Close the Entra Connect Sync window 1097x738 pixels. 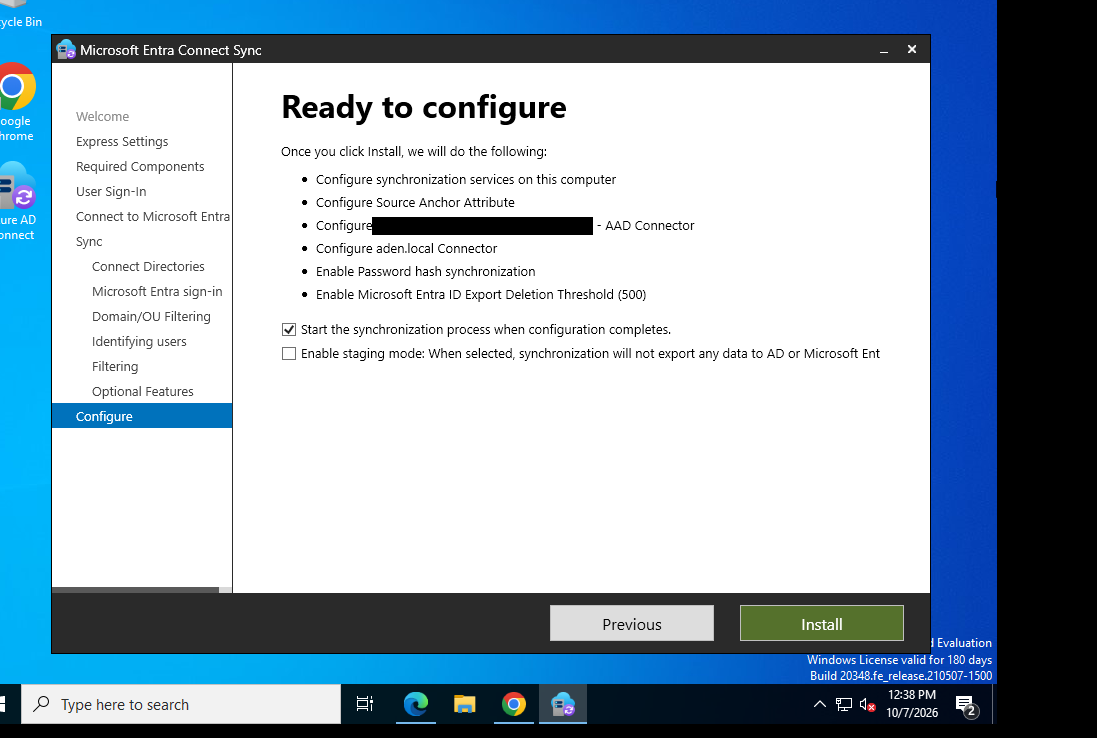[912, 49]
